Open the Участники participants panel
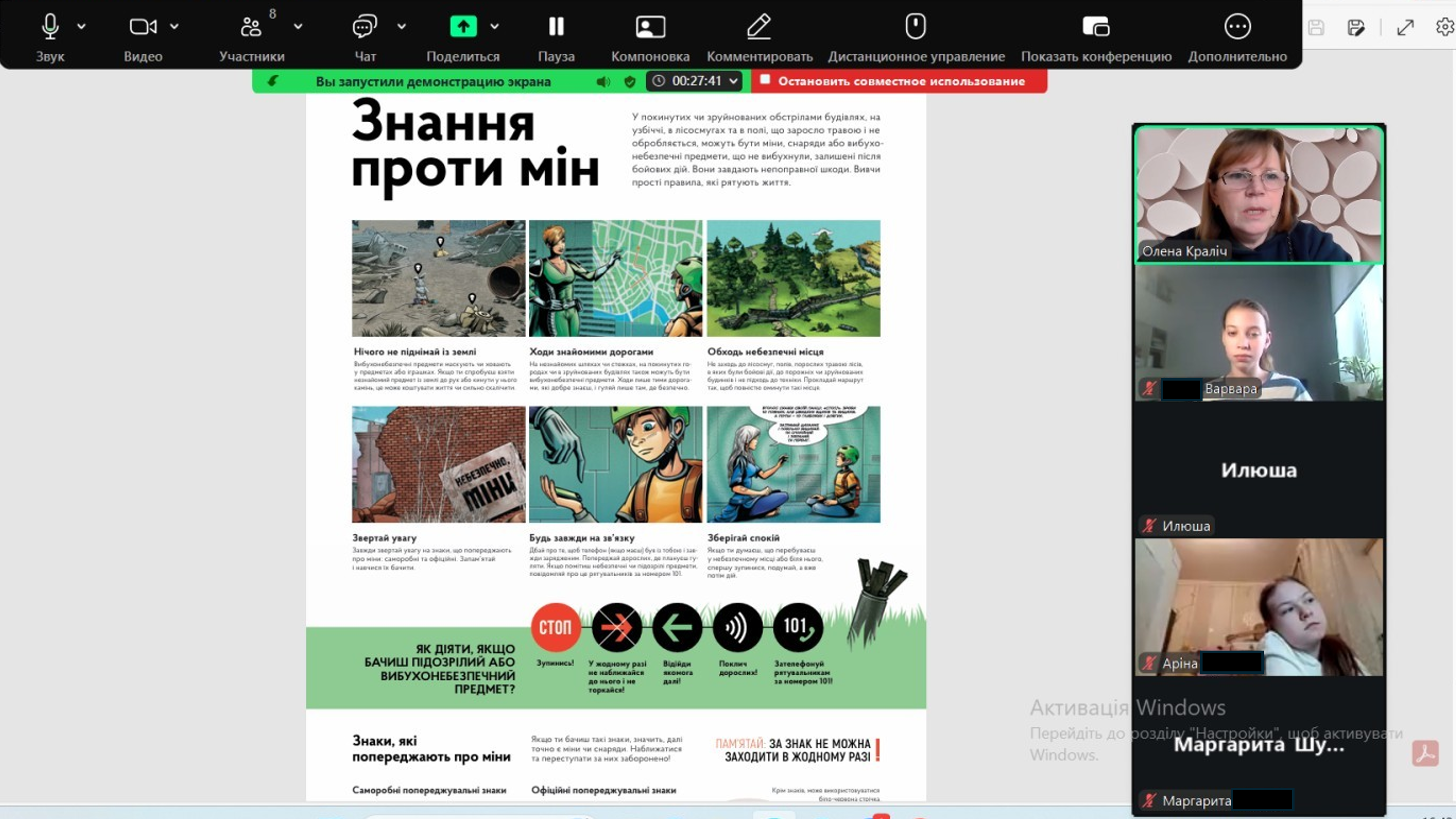Screen dimensions: 1456x819 [251, 26]
